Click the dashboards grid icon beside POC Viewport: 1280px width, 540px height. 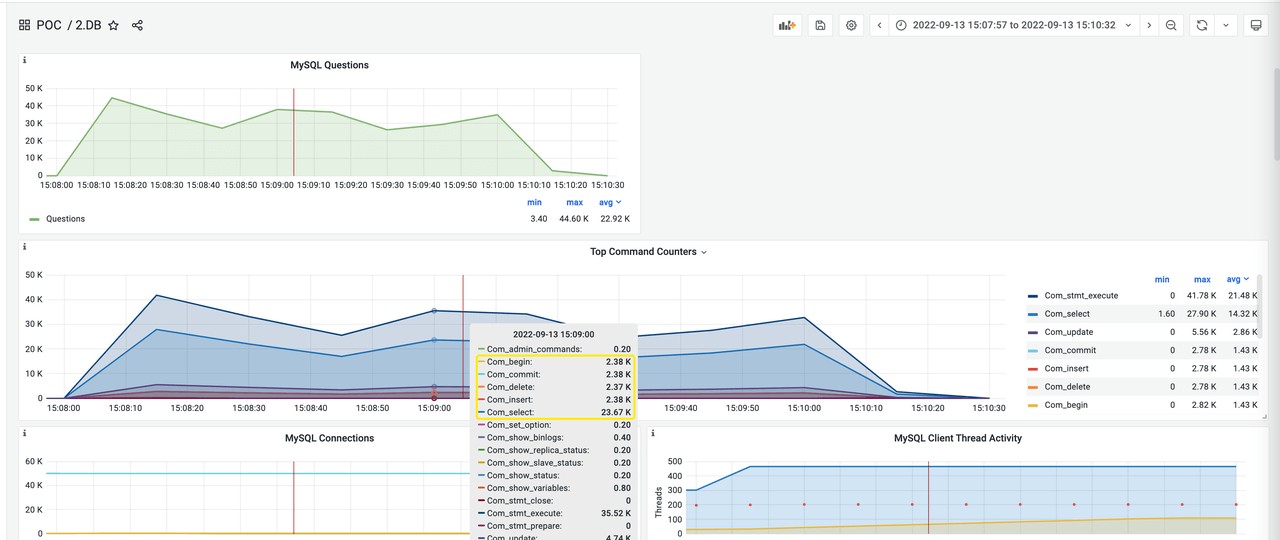[24, 25]
